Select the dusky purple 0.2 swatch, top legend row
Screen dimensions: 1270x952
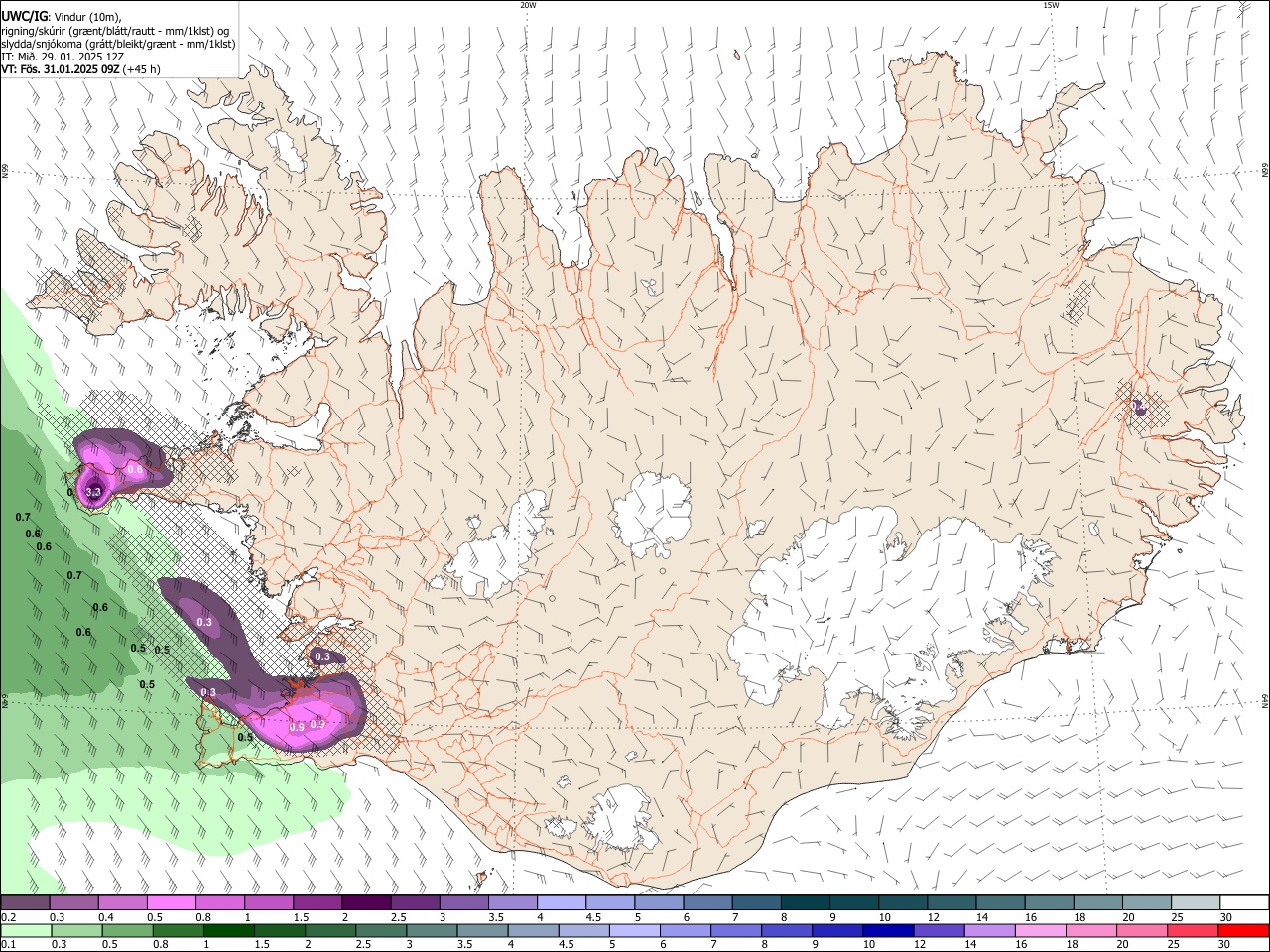[25, 903]
